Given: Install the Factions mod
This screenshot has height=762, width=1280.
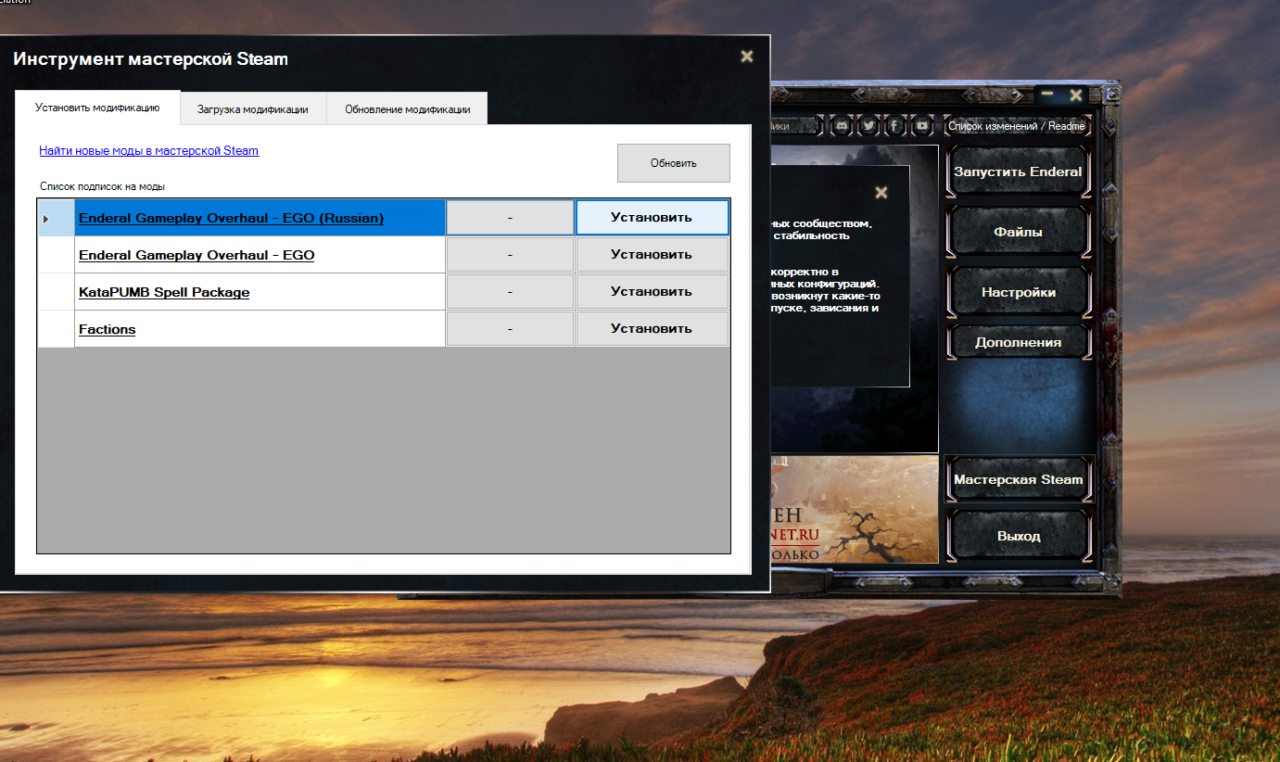Looking at the screenshot, I should pos(651,329).
